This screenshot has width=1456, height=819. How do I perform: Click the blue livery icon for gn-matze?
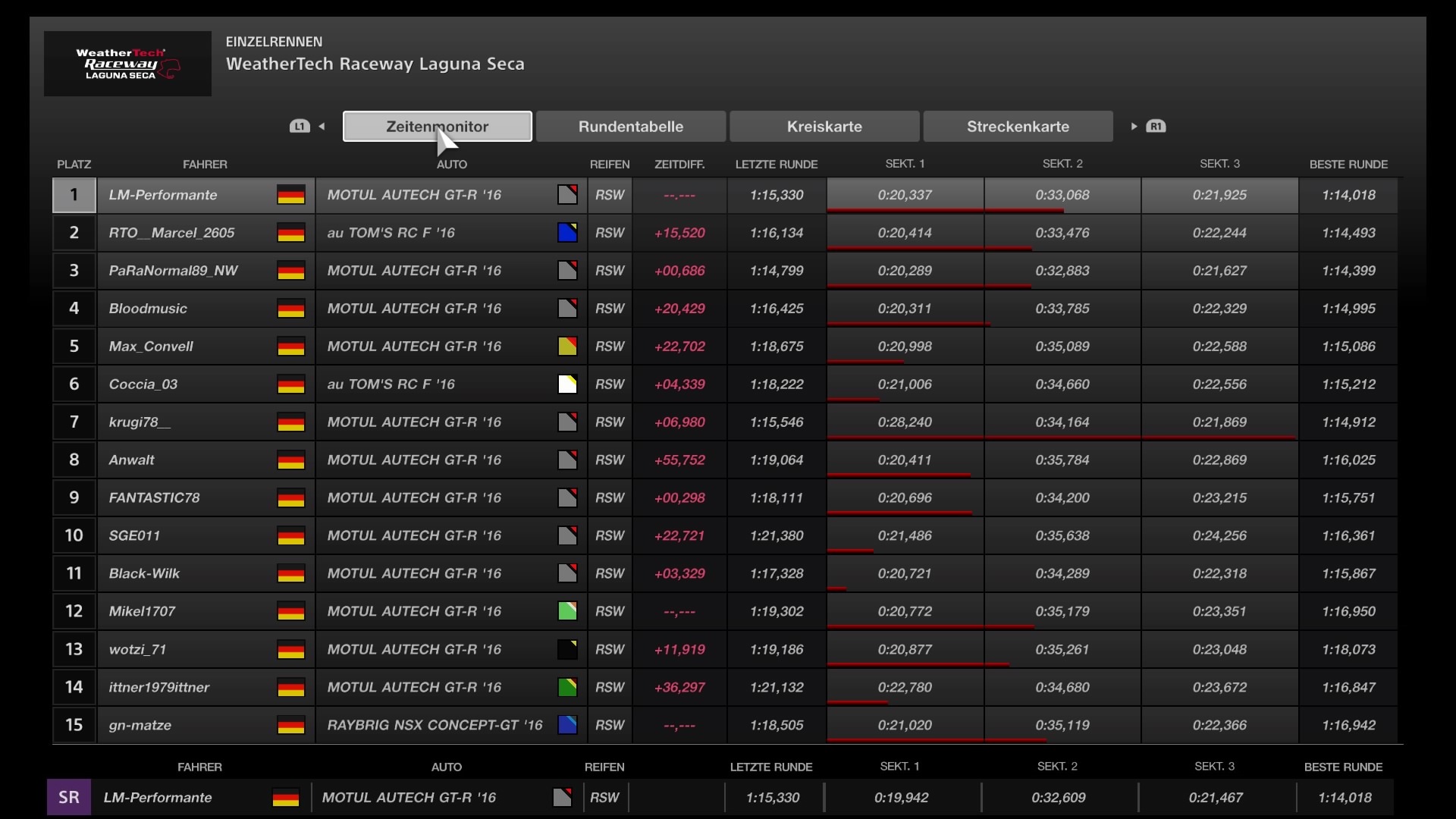click(567, 725)
